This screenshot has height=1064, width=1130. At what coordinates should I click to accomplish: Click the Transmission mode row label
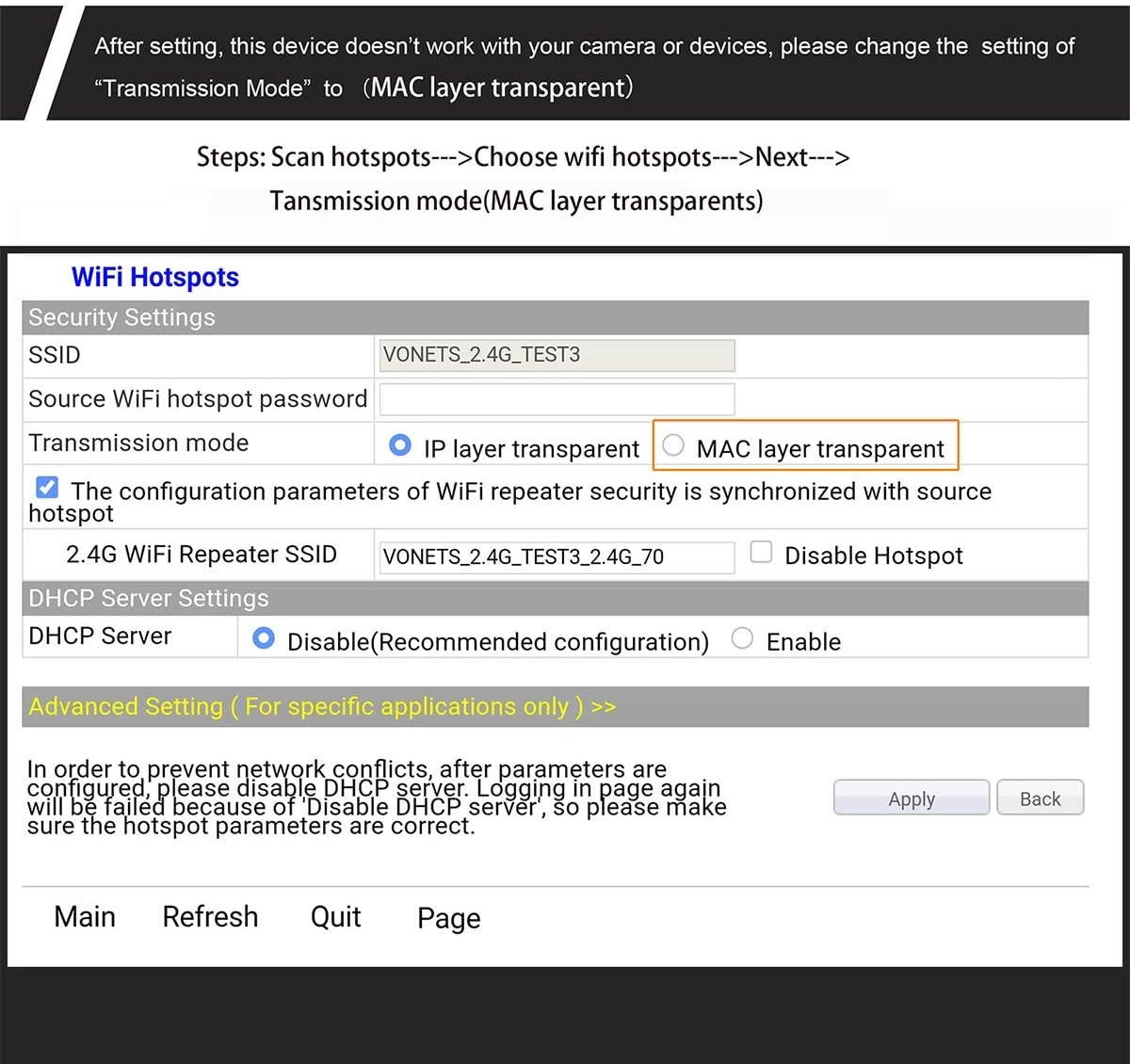(138, 443)
